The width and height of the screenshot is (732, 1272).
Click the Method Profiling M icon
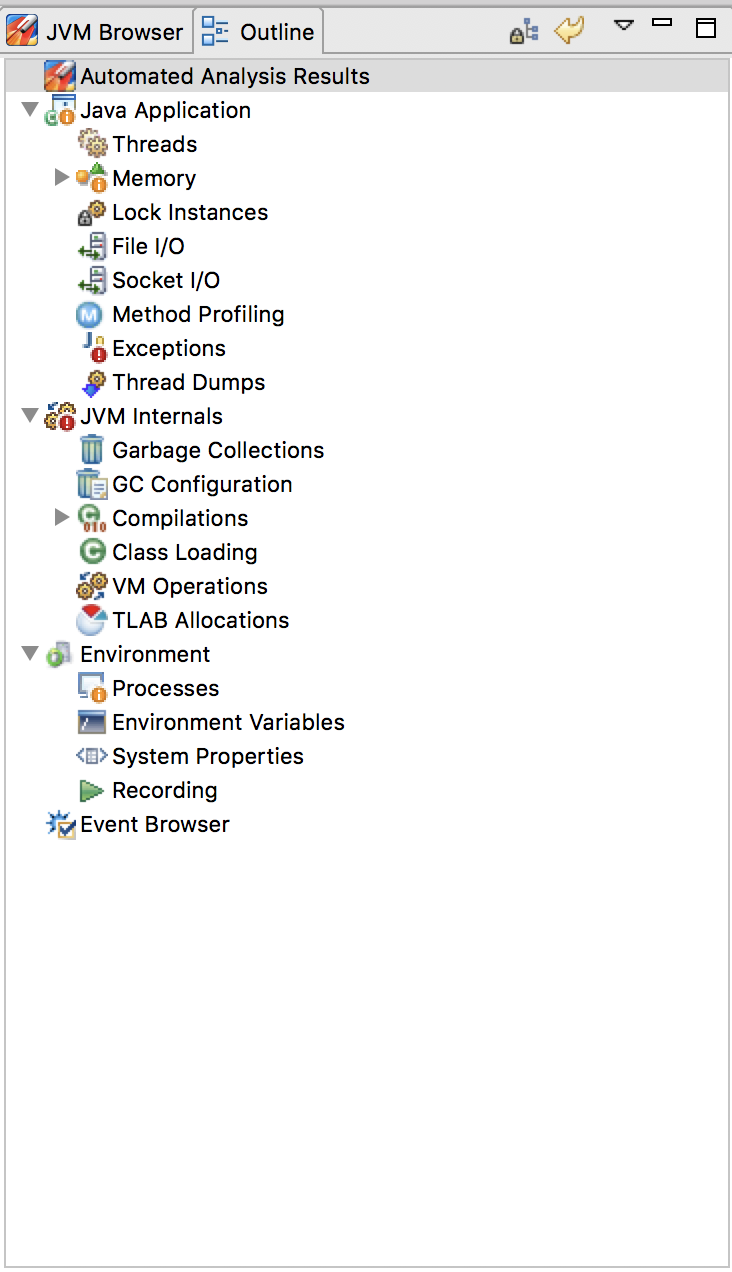pyautogui.click(x=90, y=315)
